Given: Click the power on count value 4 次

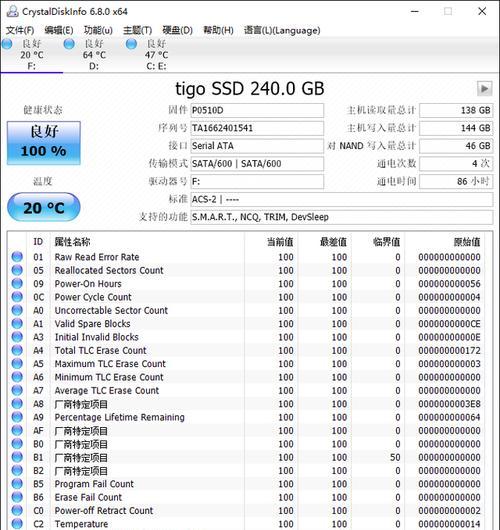Looking at the screenshot, I should [456, 164].
